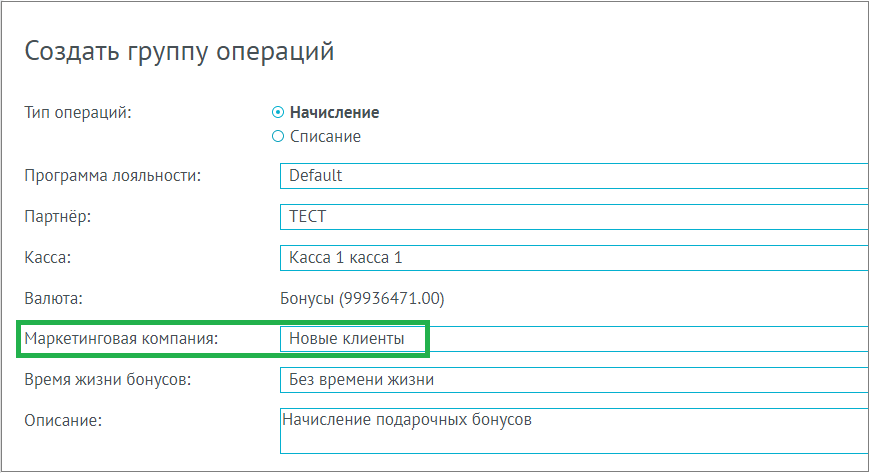Open the Партнёр dropdown showing ТЕСТ
The width and height of the screenshot is (869, 473).
574,217
